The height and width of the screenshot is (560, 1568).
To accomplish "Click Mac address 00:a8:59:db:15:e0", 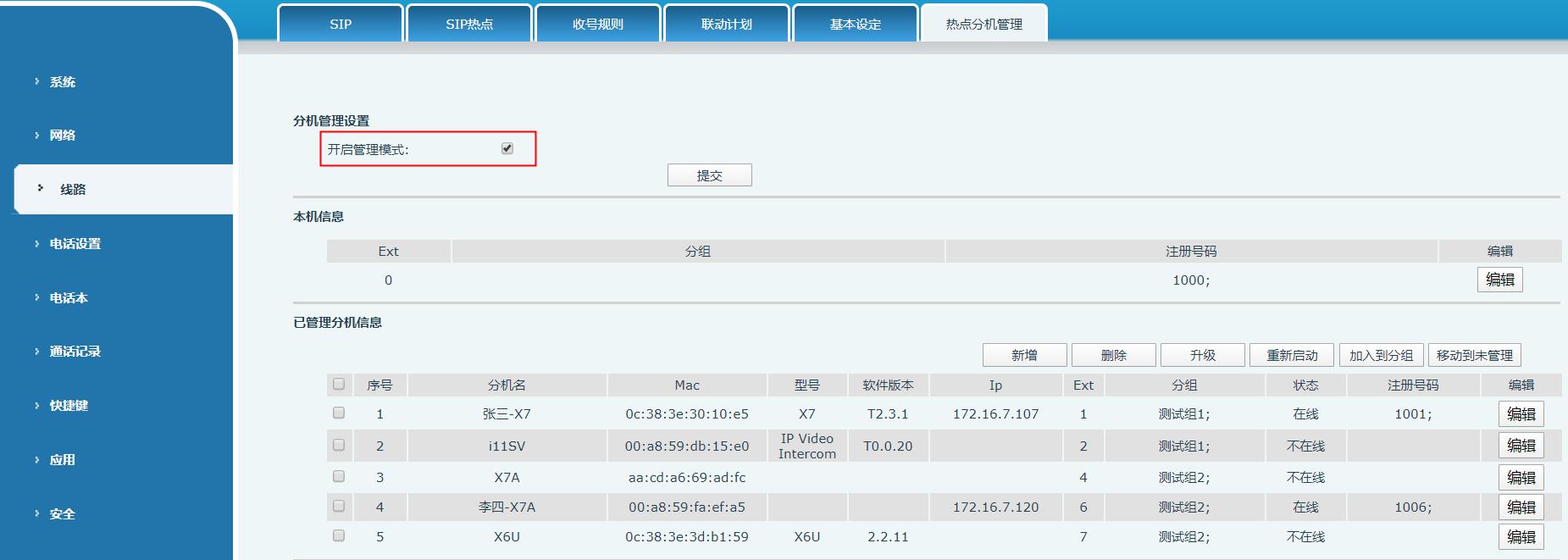I will [687, 446].
